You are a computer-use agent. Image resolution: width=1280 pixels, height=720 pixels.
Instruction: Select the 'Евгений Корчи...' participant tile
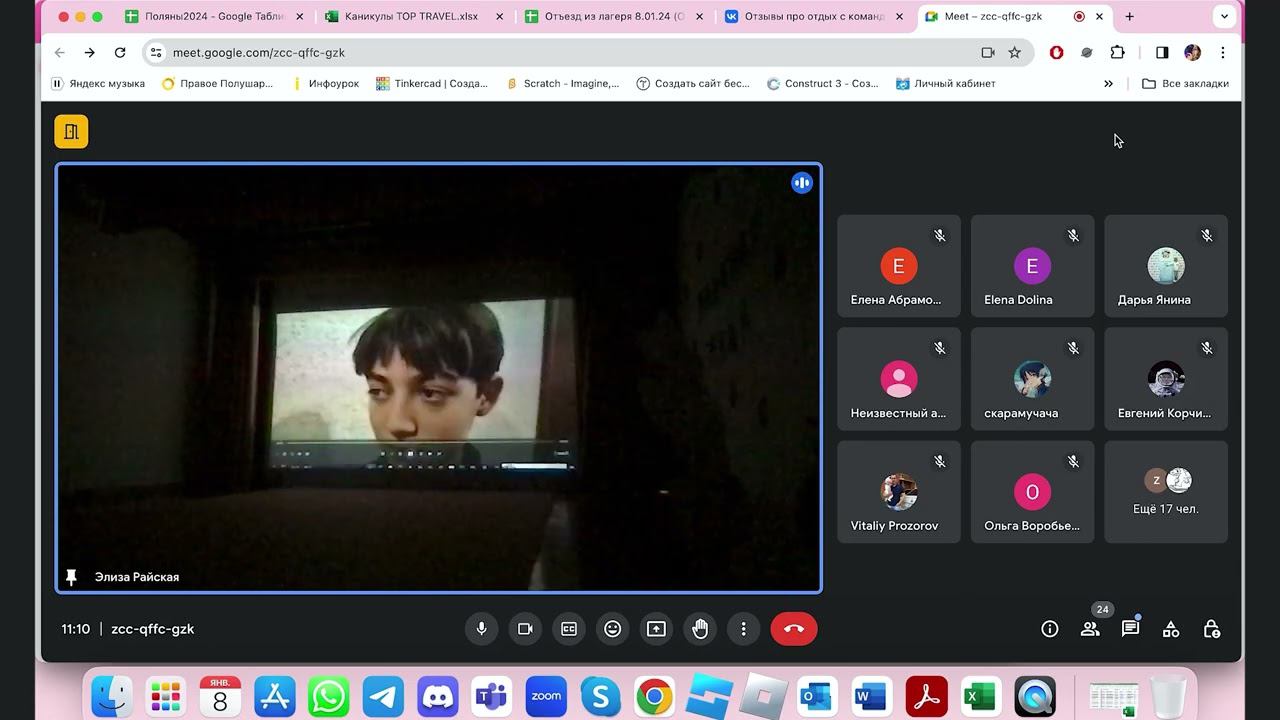point(1166,379)
